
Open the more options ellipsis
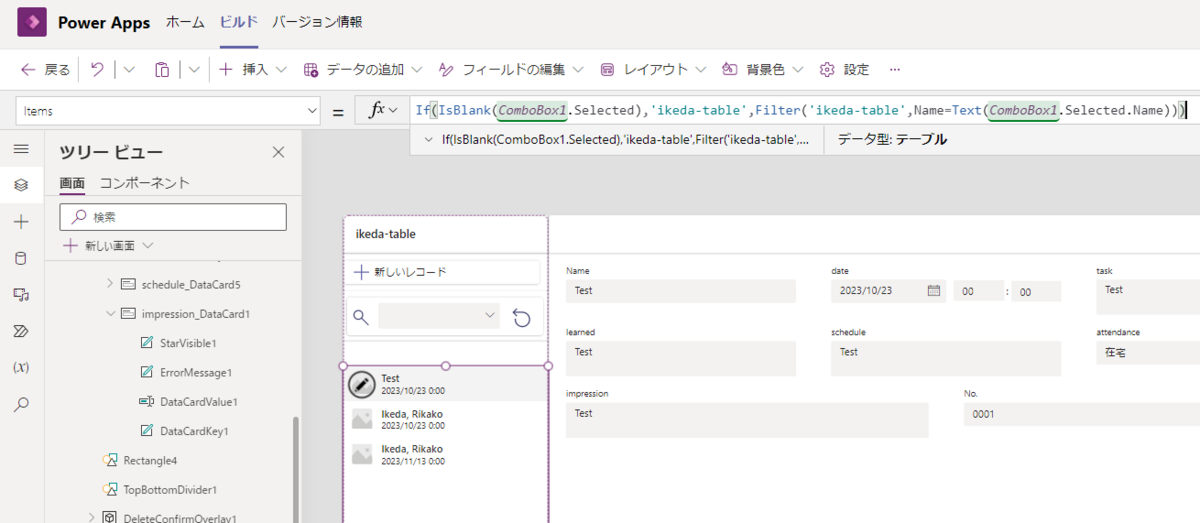(x=895, y=70)
